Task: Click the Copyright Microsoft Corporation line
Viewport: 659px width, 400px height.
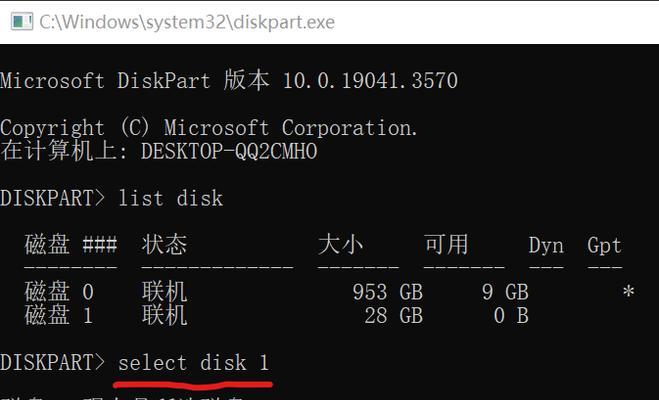Action: coord(209,127)
